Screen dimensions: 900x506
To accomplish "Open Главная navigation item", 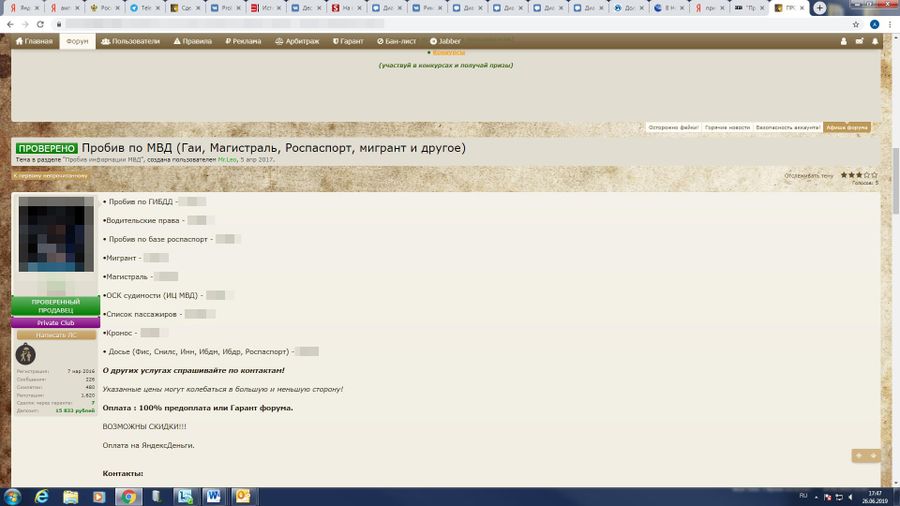I will point(34,41).
